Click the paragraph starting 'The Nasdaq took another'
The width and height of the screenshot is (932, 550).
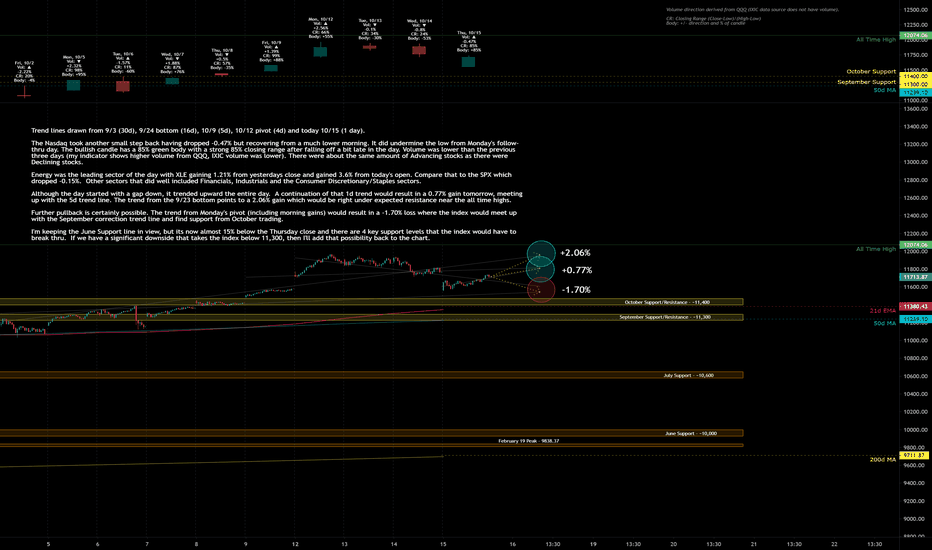pyautogui.click(x=275, y=153)
